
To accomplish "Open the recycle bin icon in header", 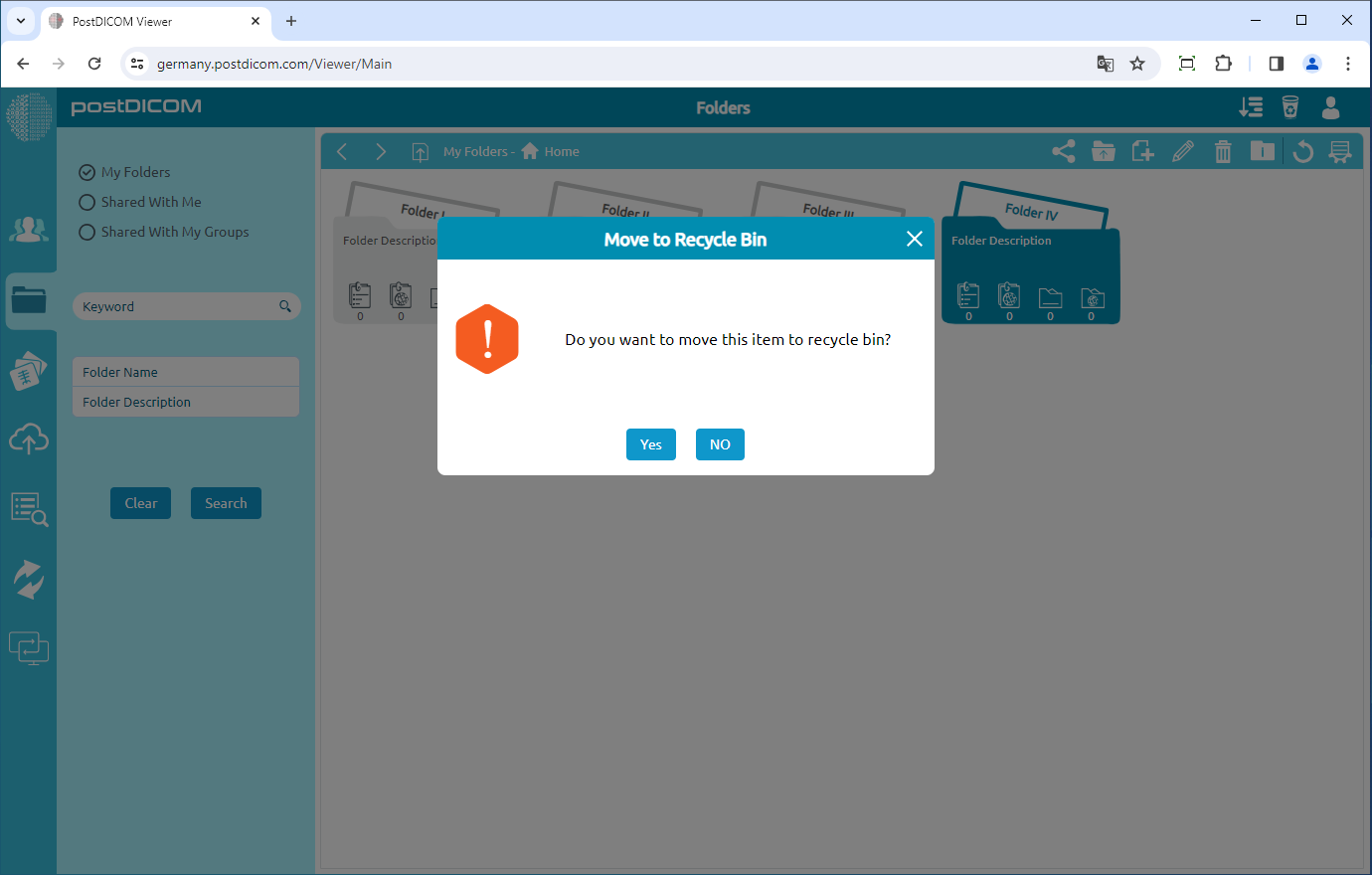I will point(1290,107).
